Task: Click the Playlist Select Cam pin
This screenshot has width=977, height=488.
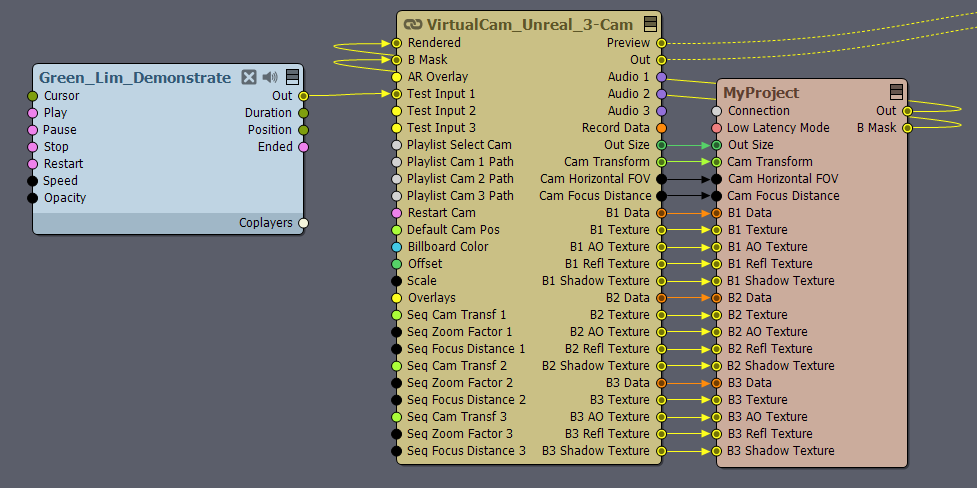Action: click(x=396, y=145)
